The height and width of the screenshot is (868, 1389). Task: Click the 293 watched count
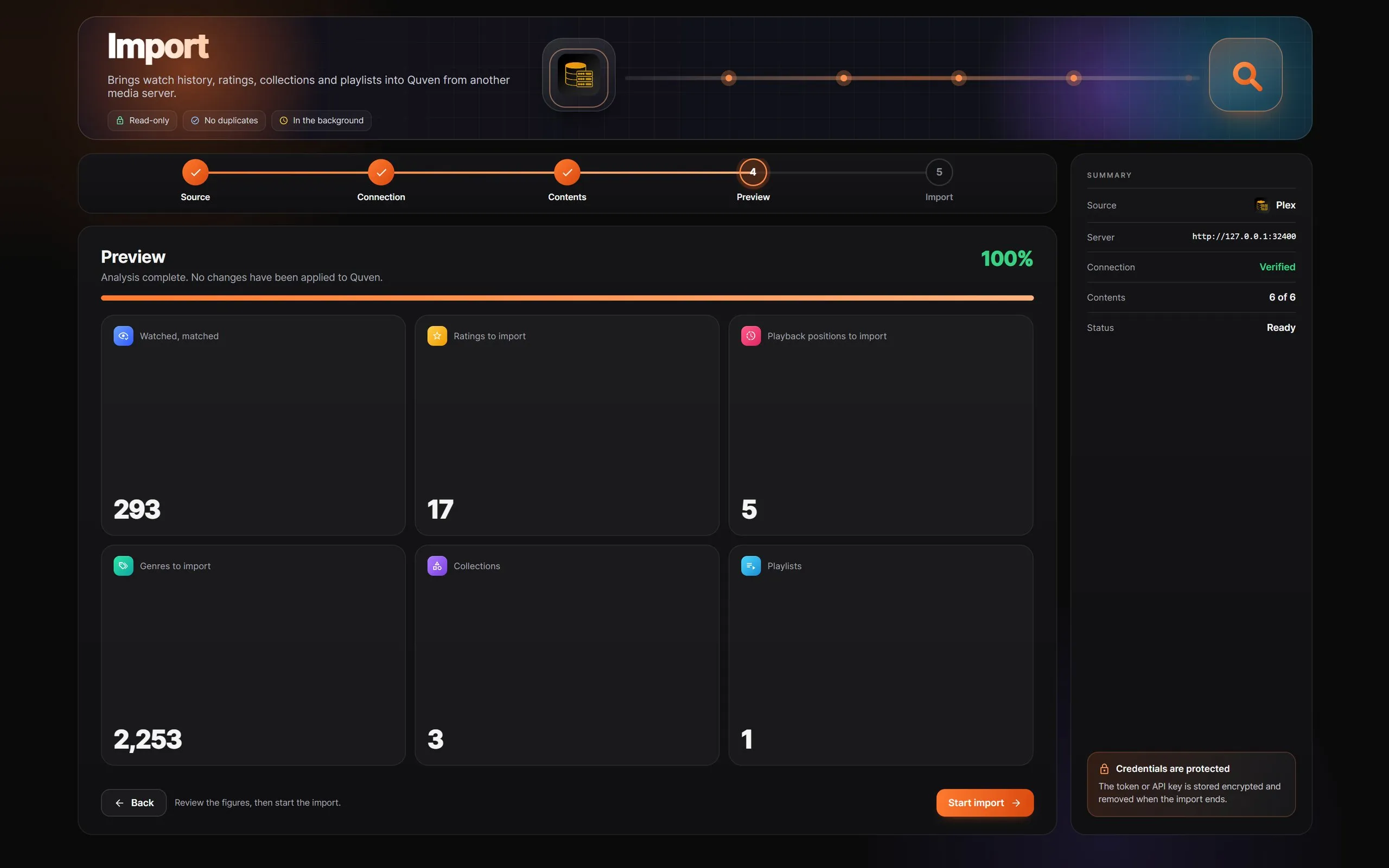[x=137, y=509]
